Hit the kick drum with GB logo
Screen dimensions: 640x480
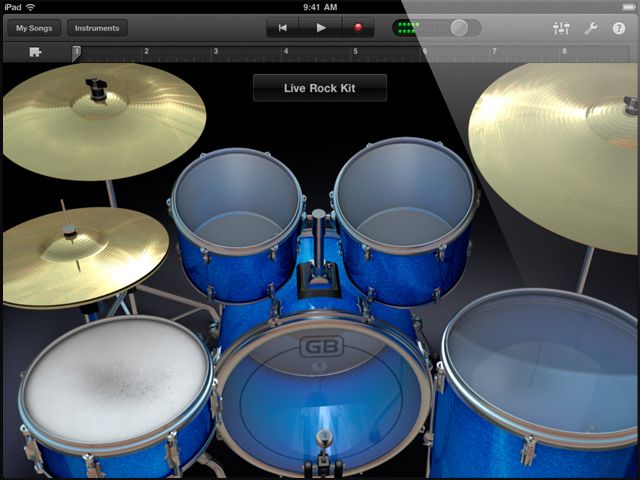[x=322, y=394]
